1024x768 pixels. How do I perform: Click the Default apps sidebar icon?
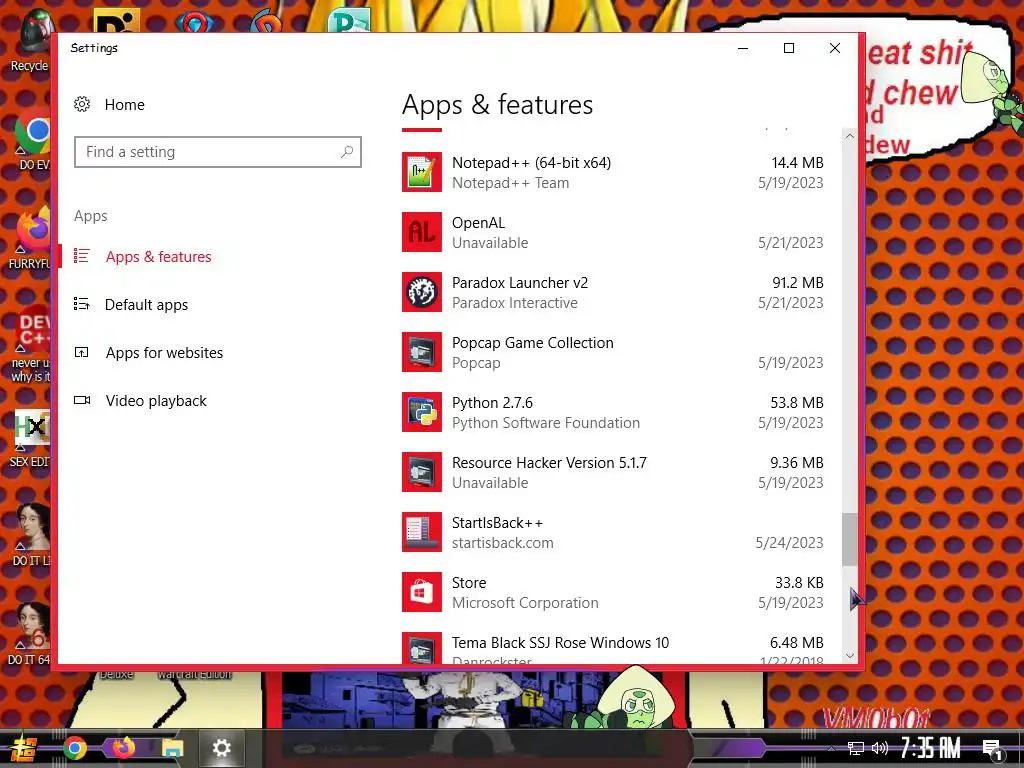[82, 304]
